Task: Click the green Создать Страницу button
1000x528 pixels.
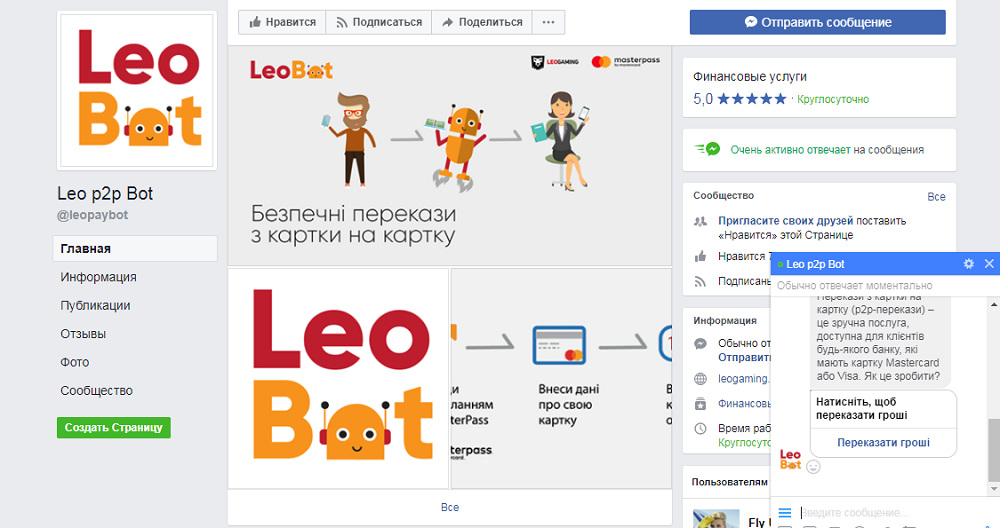Action: point(114,427)
